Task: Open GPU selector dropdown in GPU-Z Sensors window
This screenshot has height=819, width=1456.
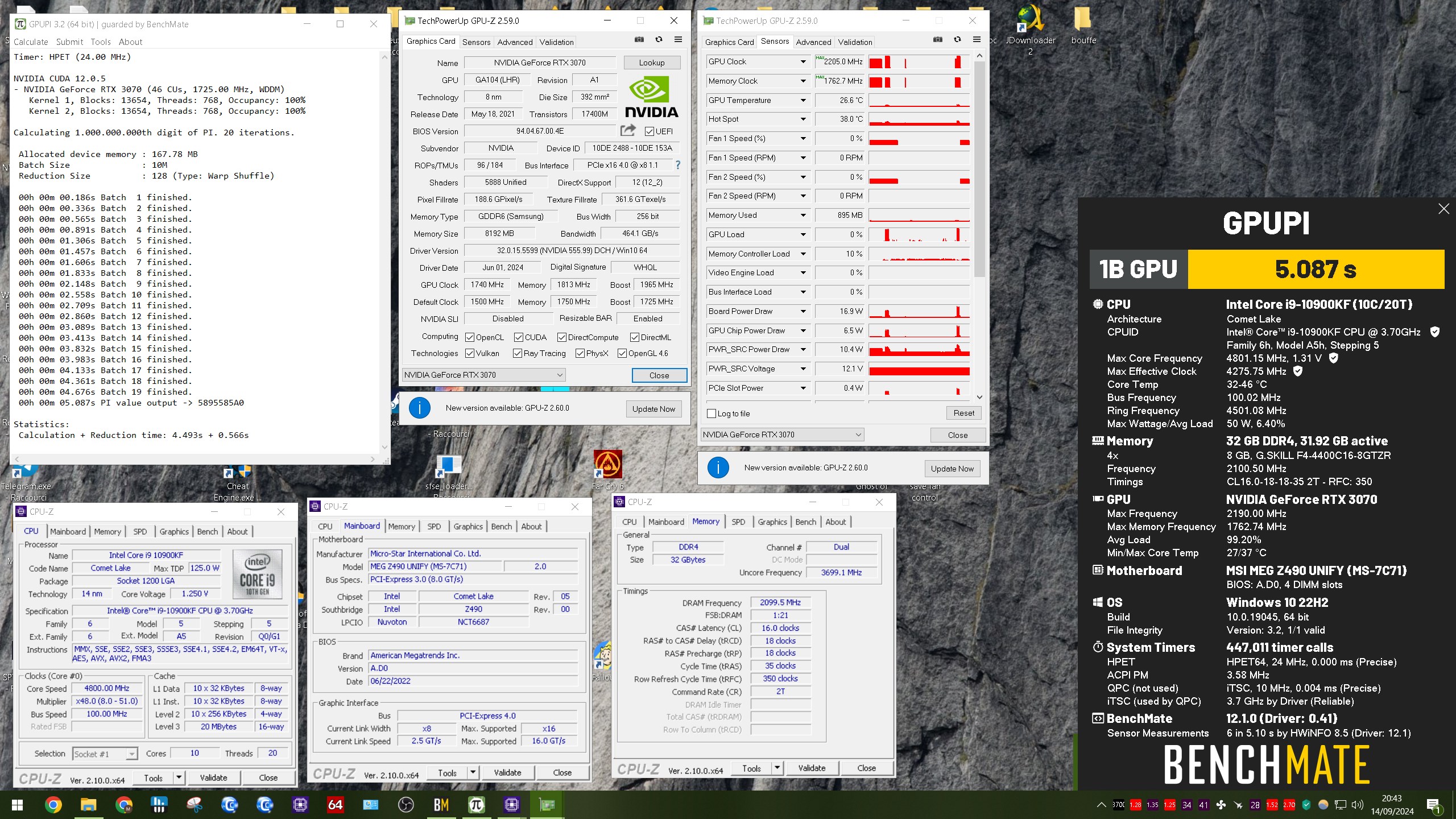Action: 783,435
